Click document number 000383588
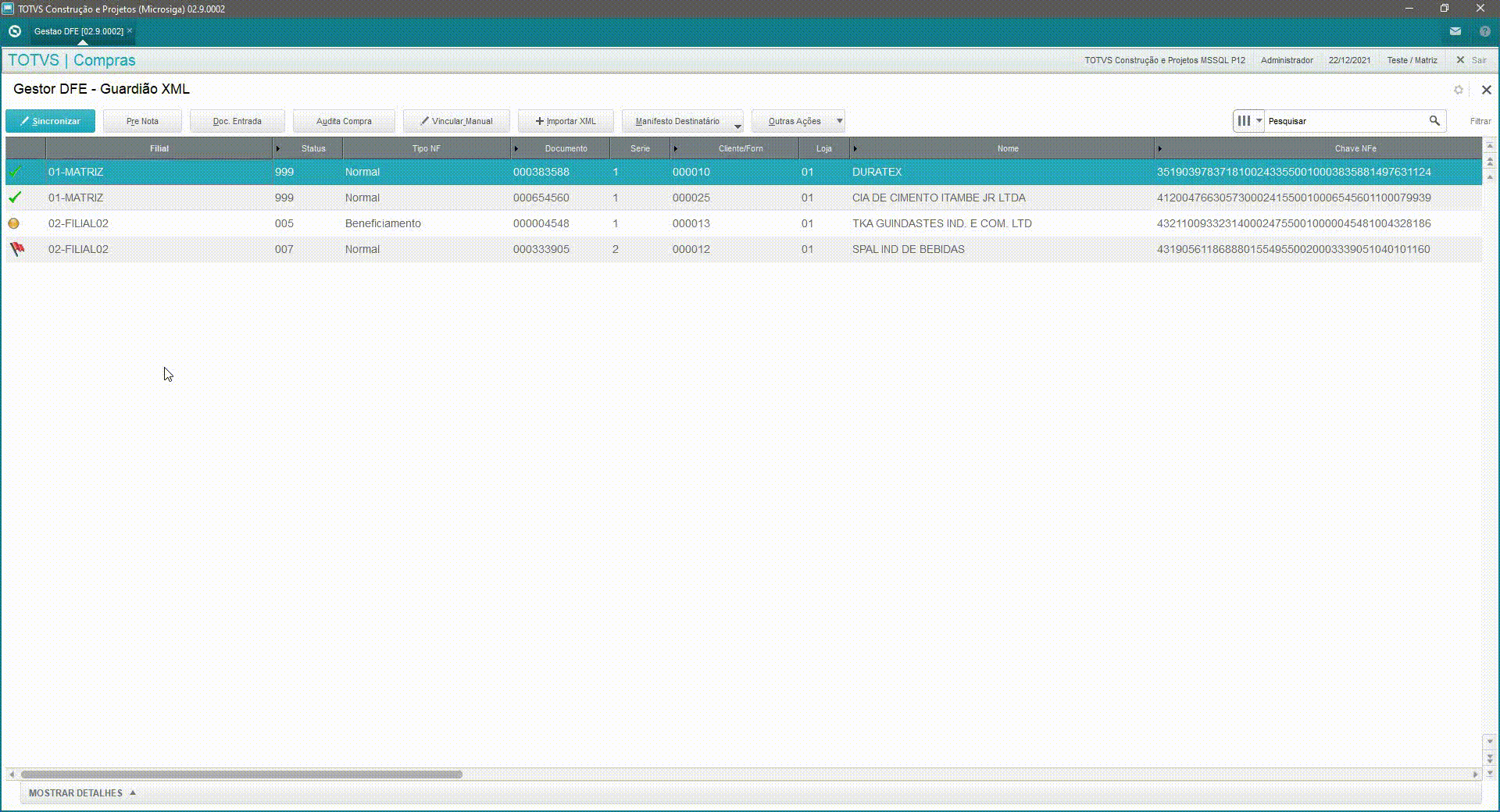The image size is (1500, 812). pos(541,172)
